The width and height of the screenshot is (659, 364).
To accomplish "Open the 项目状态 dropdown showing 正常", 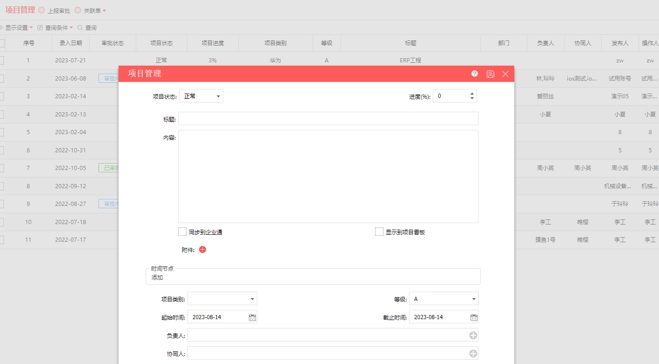I will 201,96.
